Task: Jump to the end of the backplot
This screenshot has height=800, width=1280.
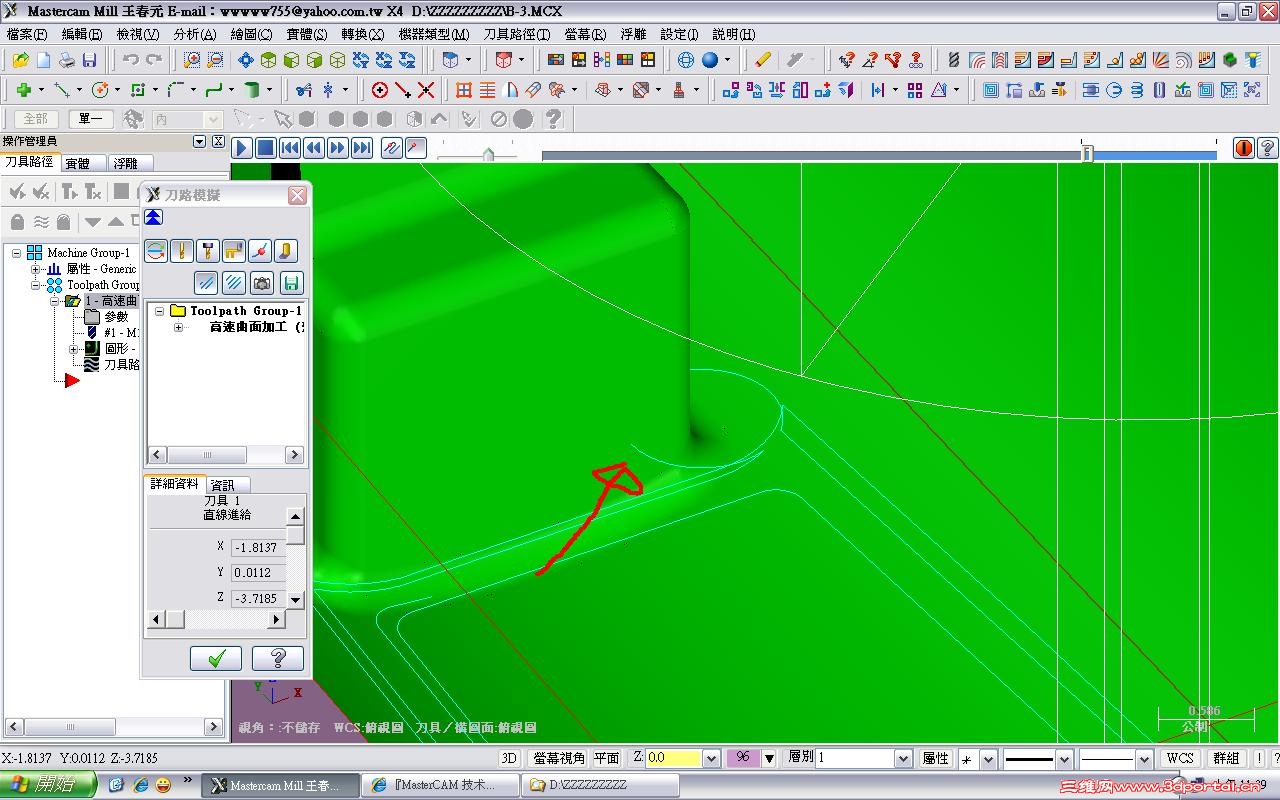Action: click(x=362, y=148)
